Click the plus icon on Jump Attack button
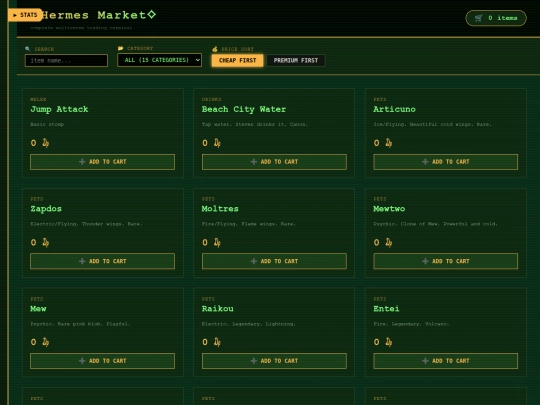 82,162
